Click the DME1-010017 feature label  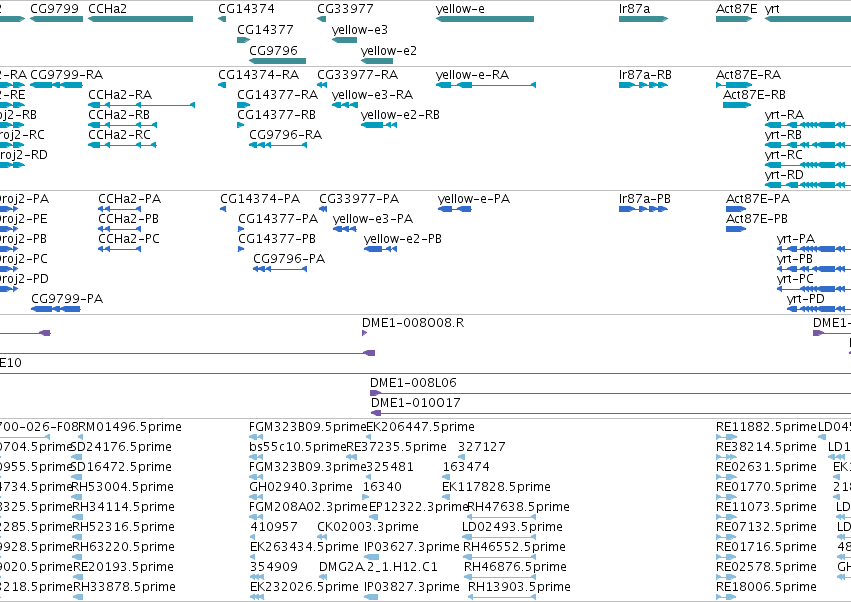[416, 403]
